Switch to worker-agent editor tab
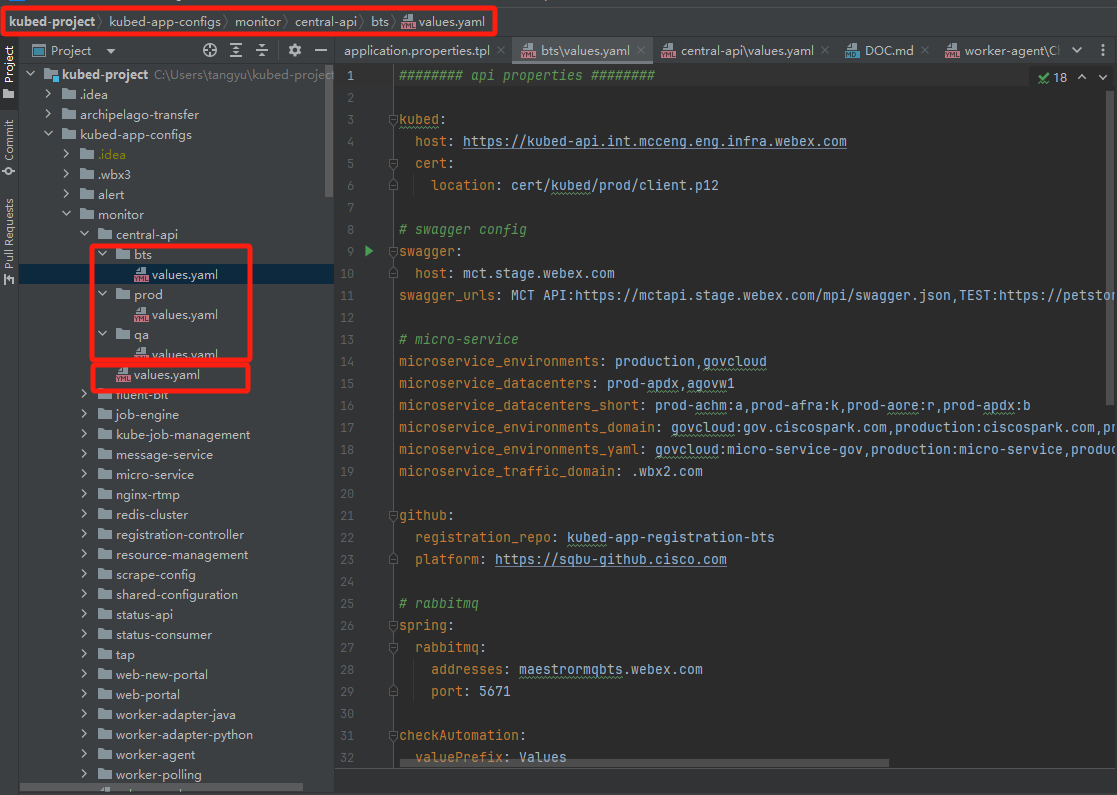 (x=1002, y=51)
